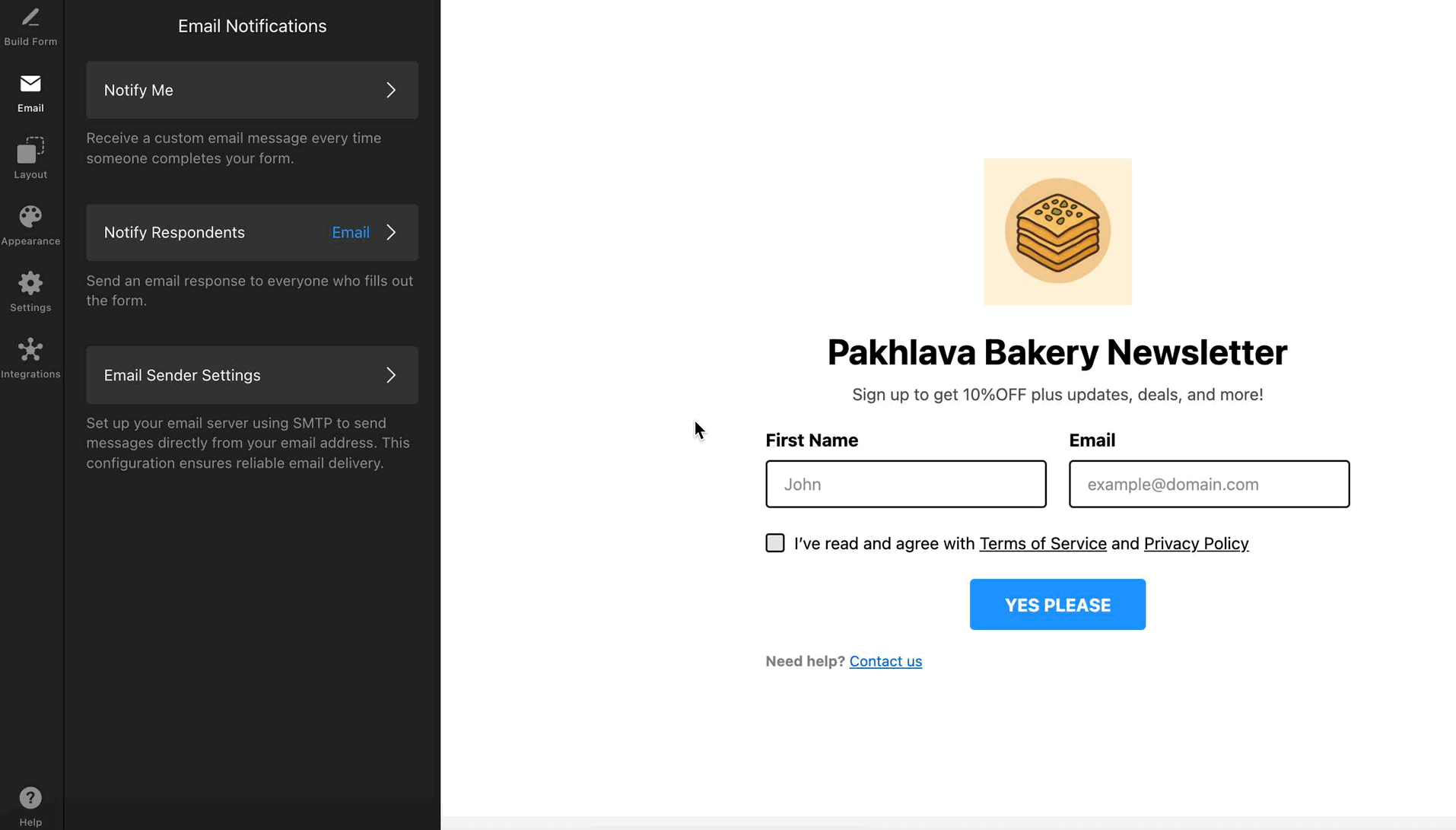Open the Integrations icon
This screenshot has width=1456, height=830.
[x=30, y=350]
